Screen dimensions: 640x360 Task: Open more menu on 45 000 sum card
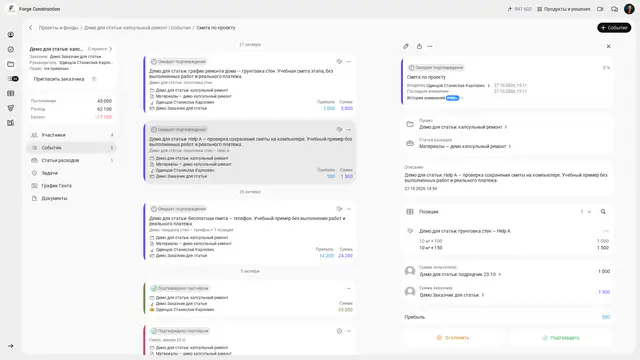[349, 289]
